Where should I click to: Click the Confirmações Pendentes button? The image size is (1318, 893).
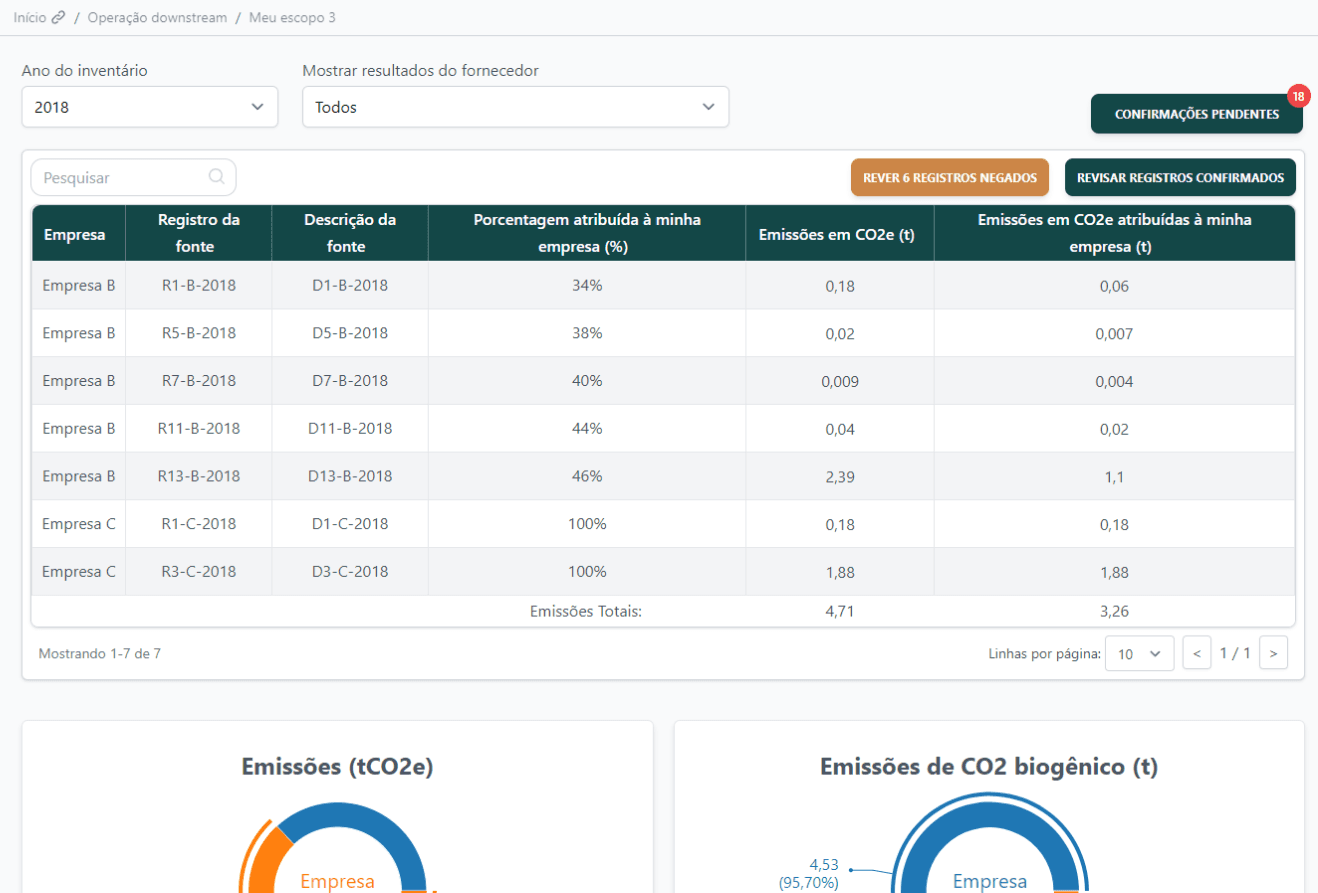pos(1197,114)
